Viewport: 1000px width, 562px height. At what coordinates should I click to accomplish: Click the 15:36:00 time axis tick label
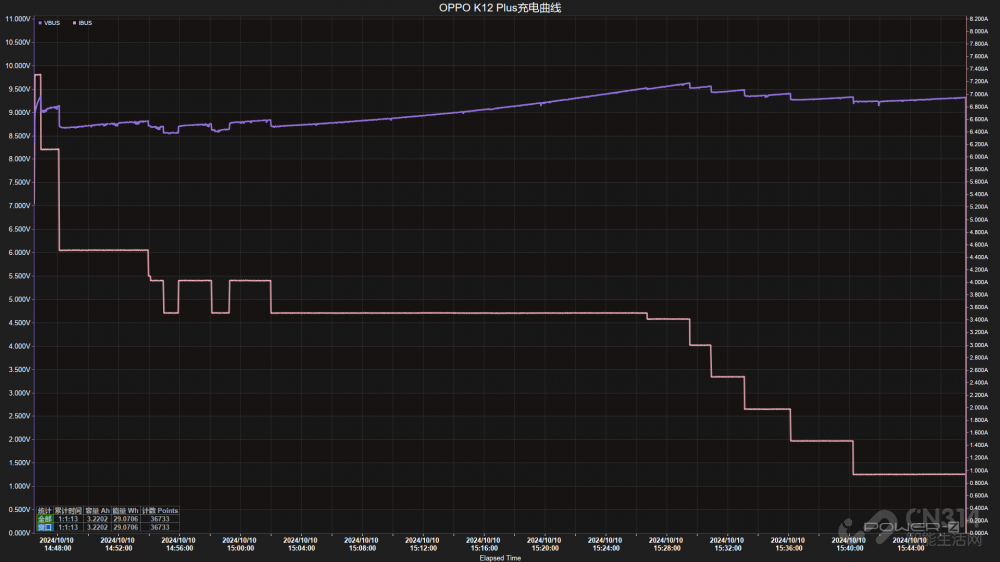coord(788,548)
